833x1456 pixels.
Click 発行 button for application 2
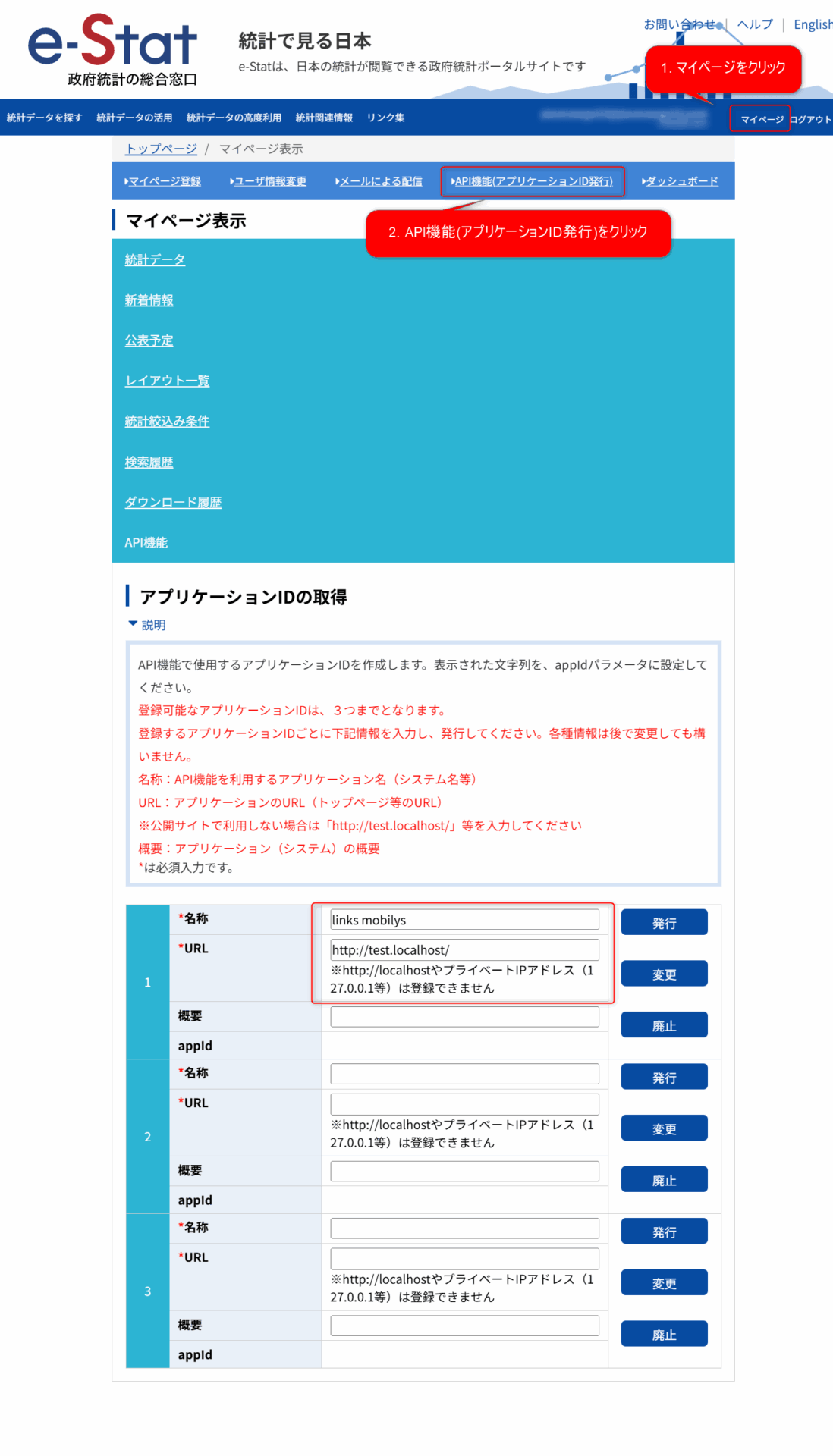[x=665, y=1077]
